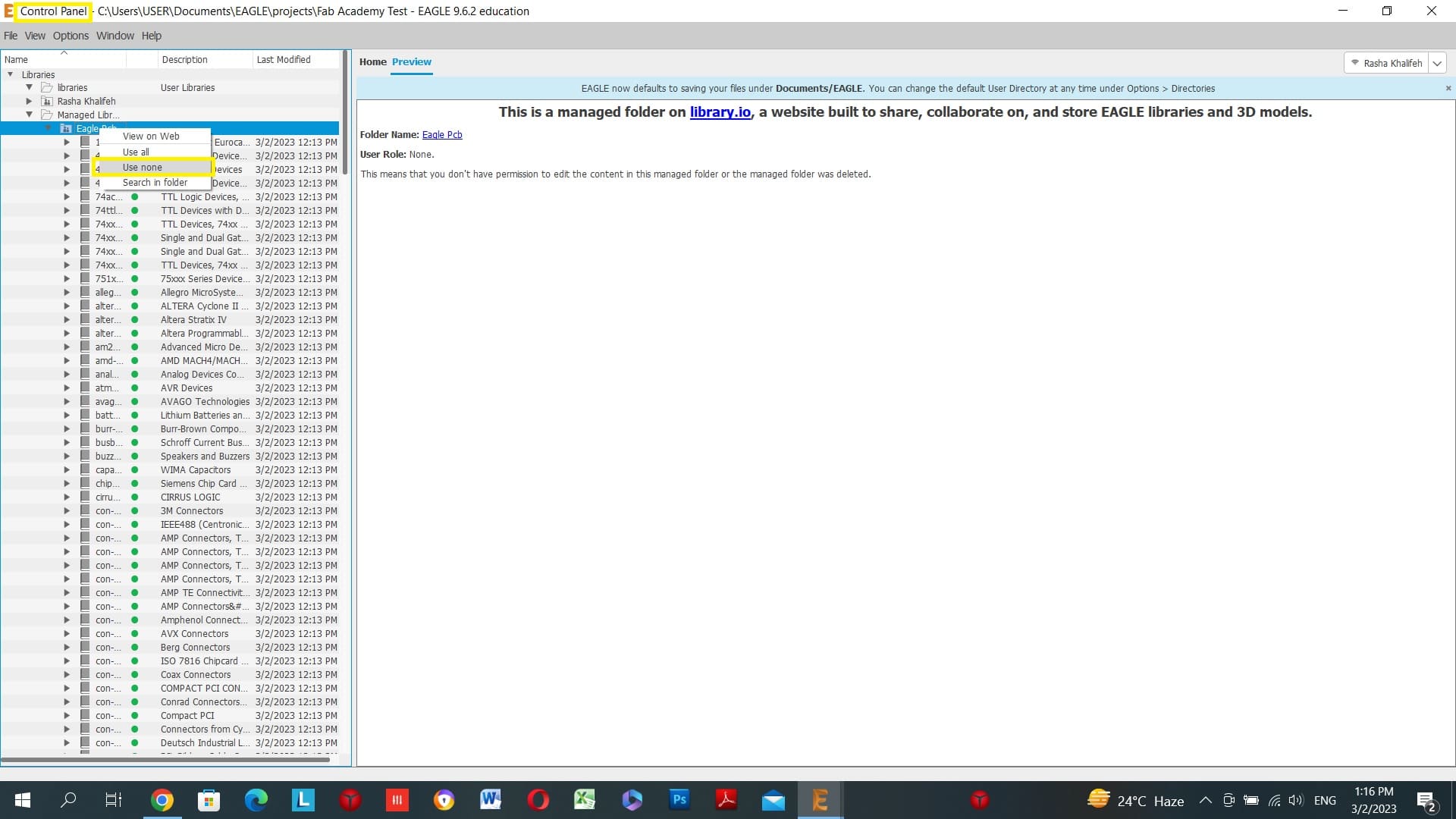Click the Eagle Pcb managed folder icon
1456x819 pixels.
pyautogui.click(x=66, y=129)
